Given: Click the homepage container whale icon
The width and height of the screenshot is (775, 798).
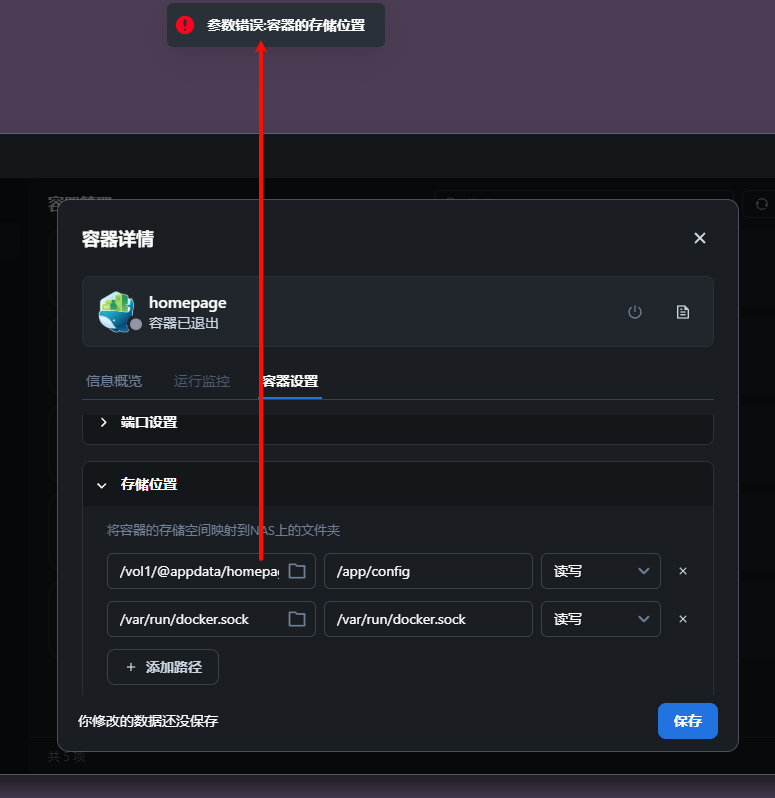Looking at the screenshot, I should pos(117,311).
